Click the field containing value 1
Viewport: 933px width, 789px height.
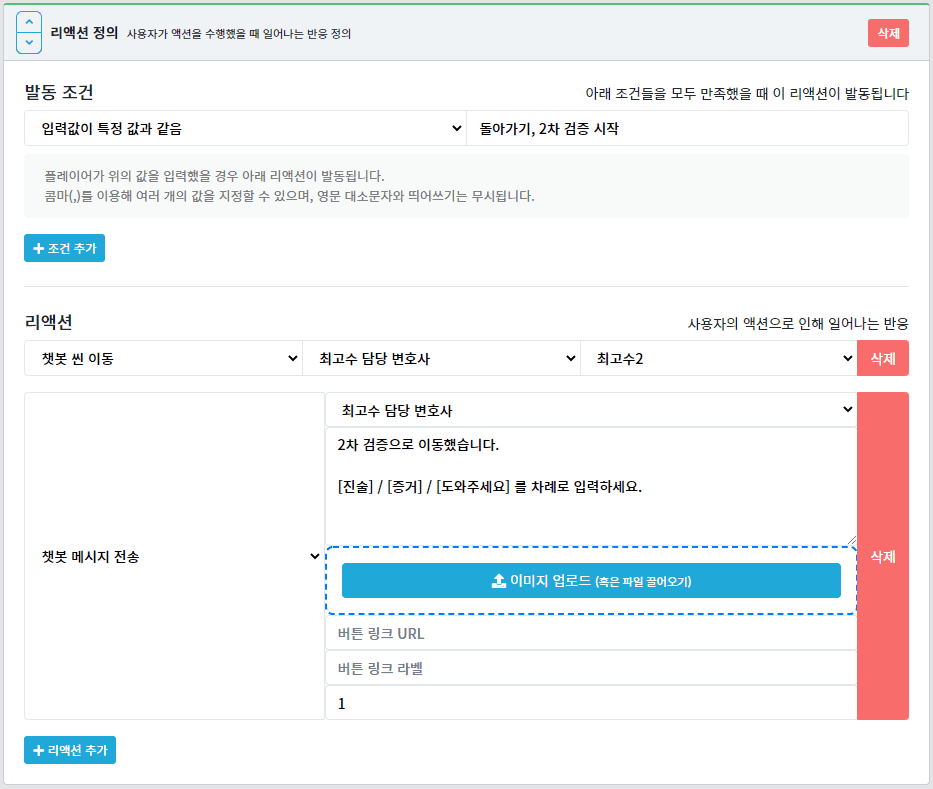coord(591,703)
